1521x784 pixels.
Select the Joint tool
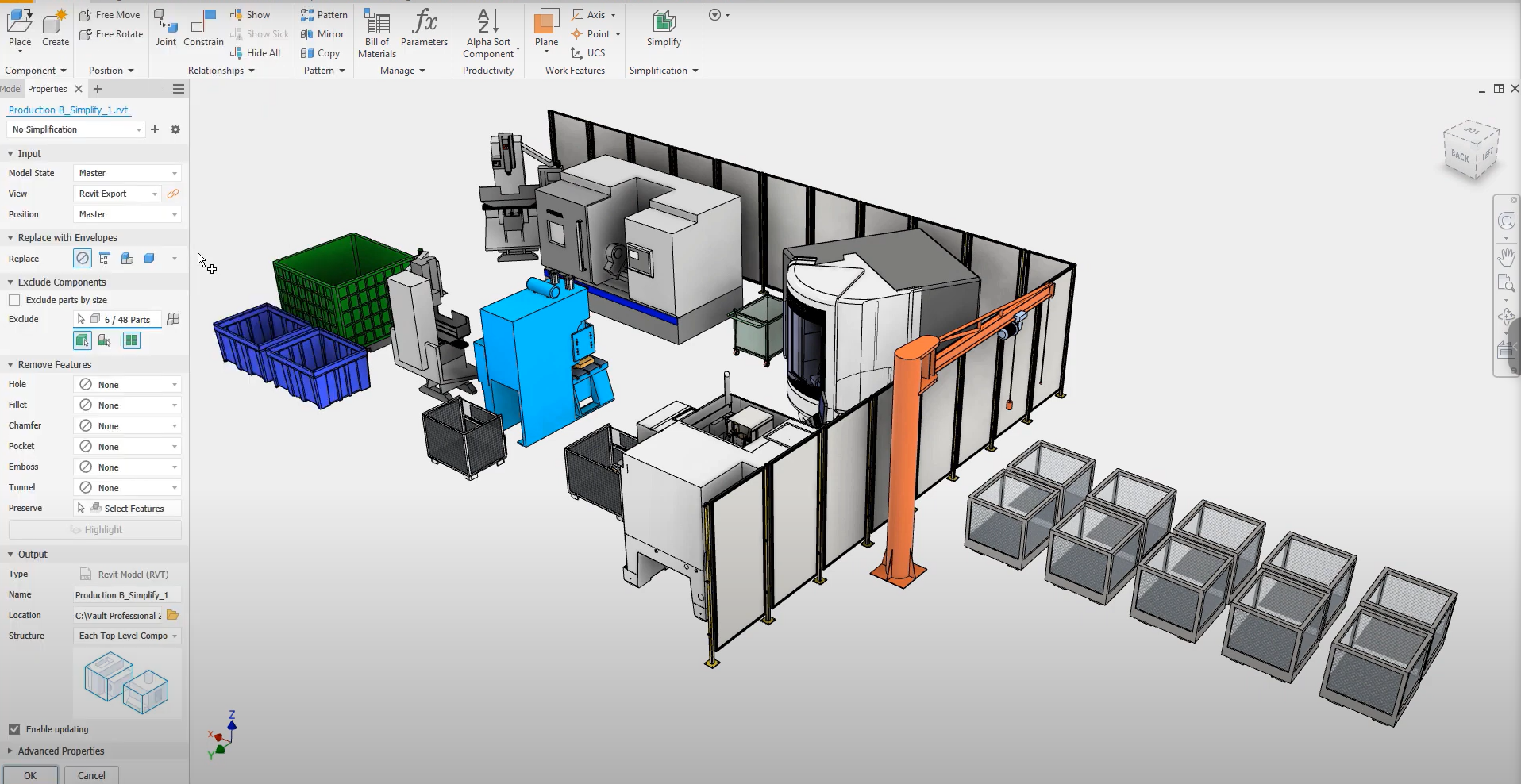166,28
